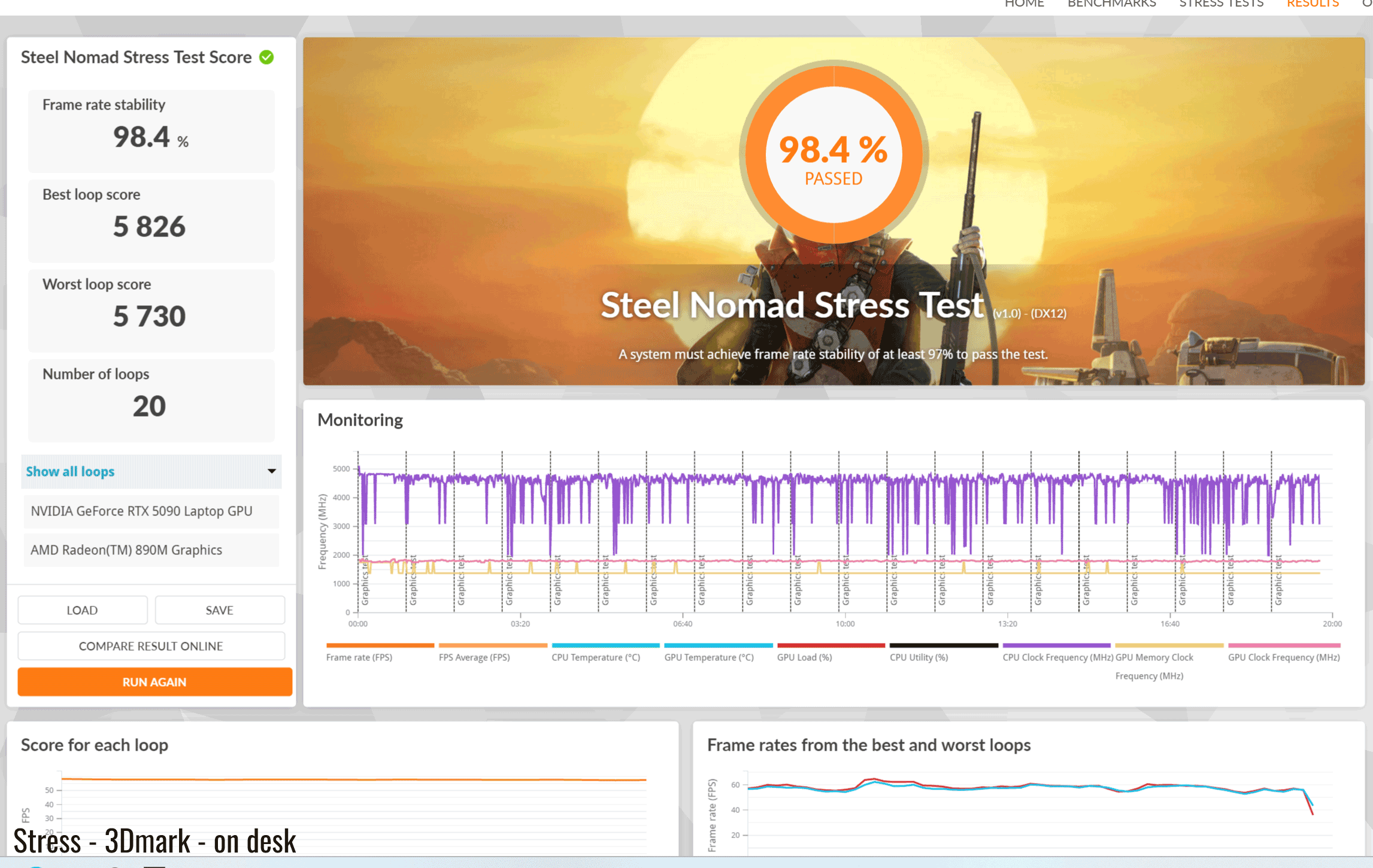Click the SAVE button

tap(219, 610)
